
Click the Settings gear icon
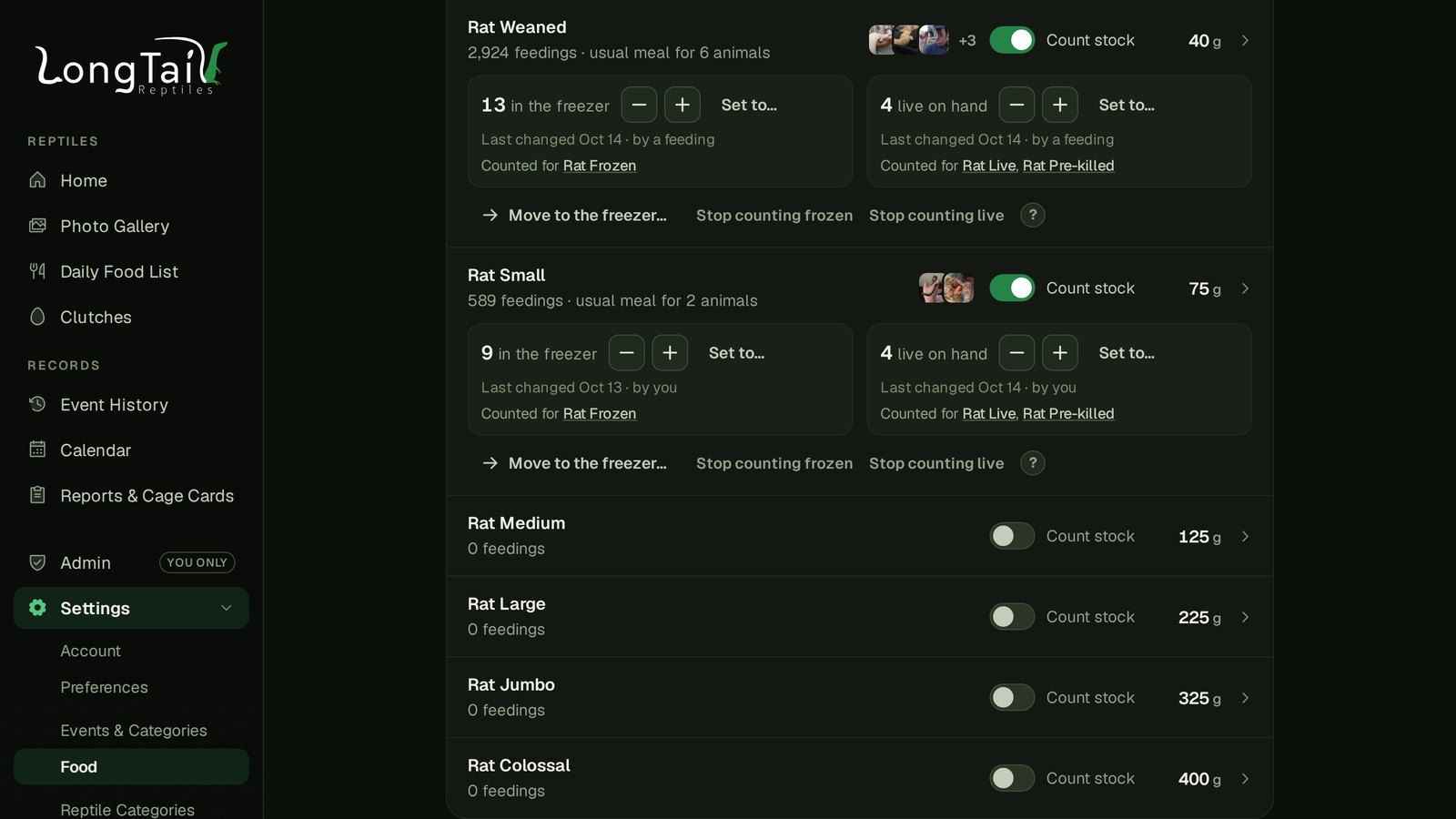click(x=37, y=608)
